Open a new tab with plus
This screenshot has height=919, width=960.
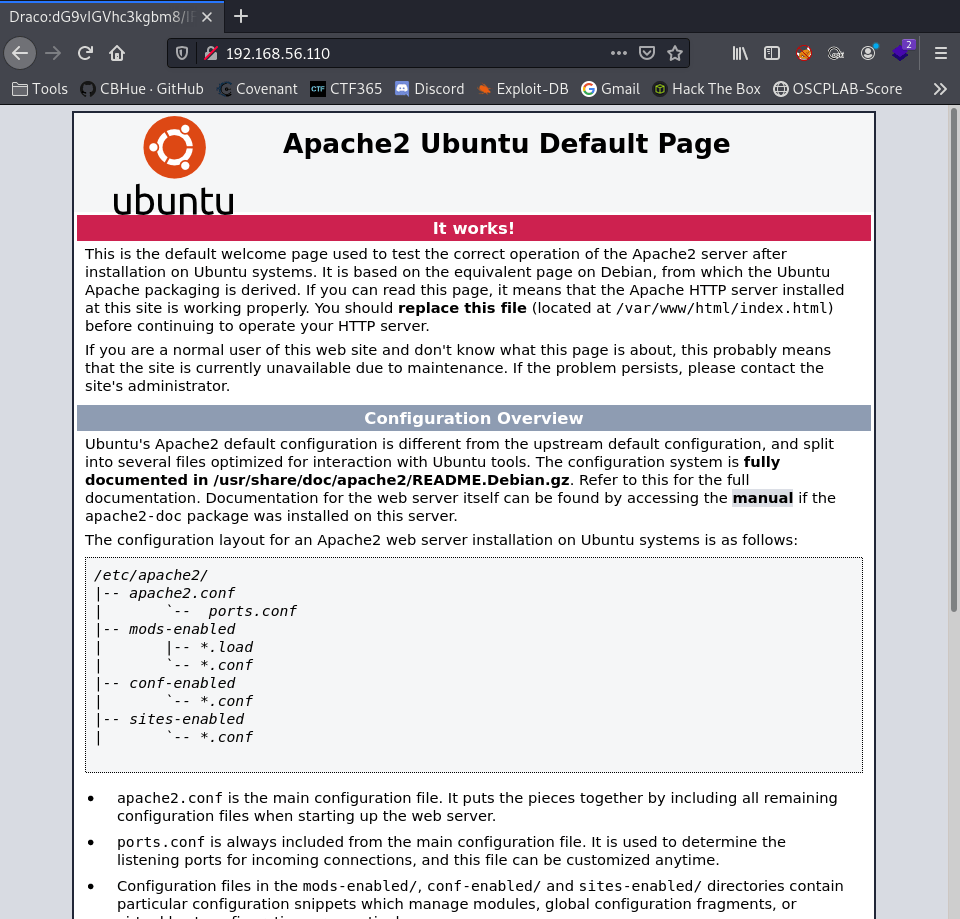[x=241, y=17]
